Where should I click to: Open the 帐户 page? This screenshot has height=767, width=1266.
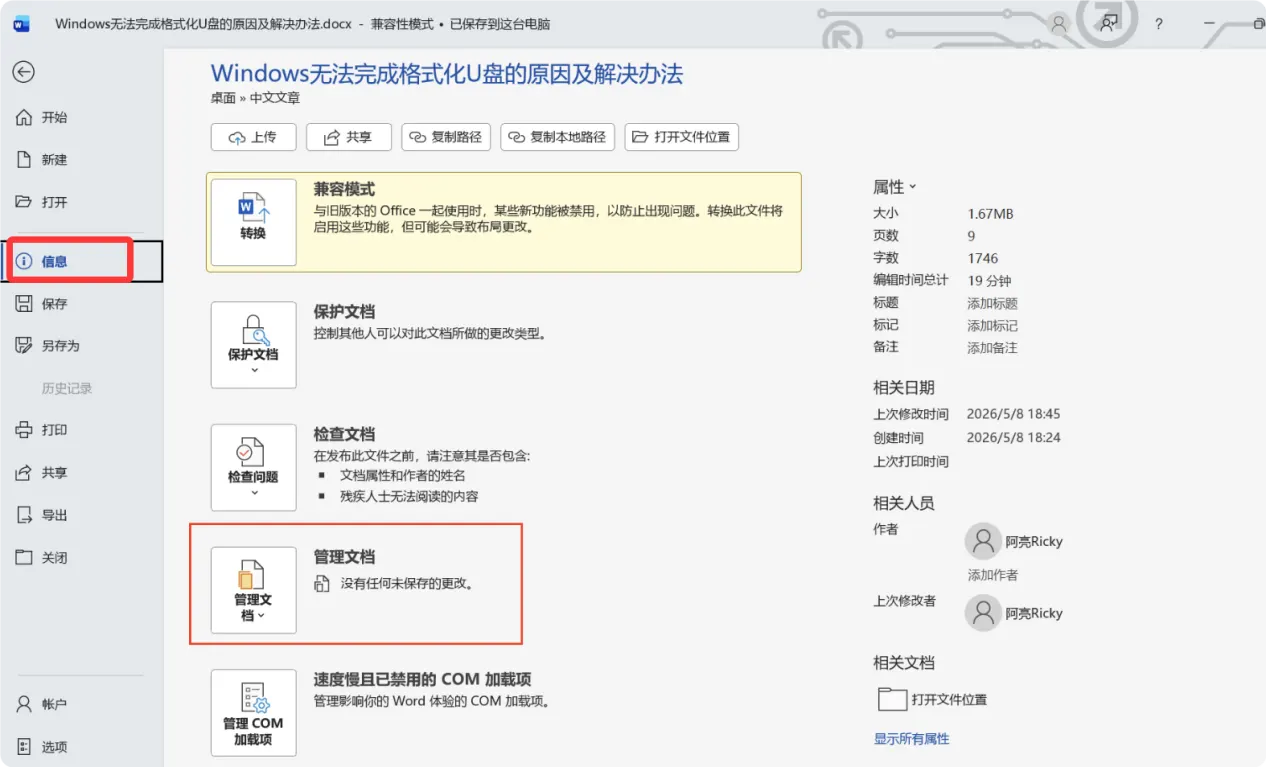[x=54, y=704]
